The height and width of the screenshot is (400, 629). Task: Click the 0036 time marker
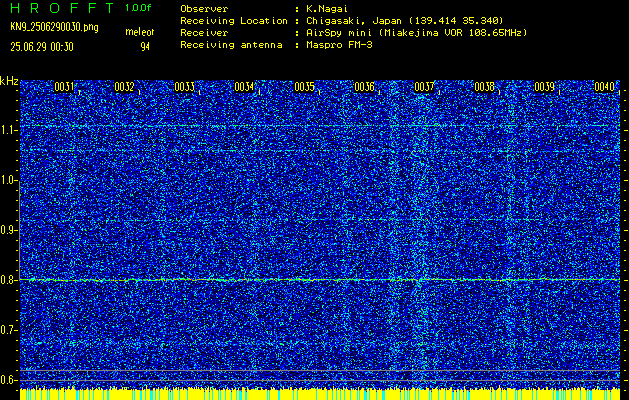pos(364,87)
